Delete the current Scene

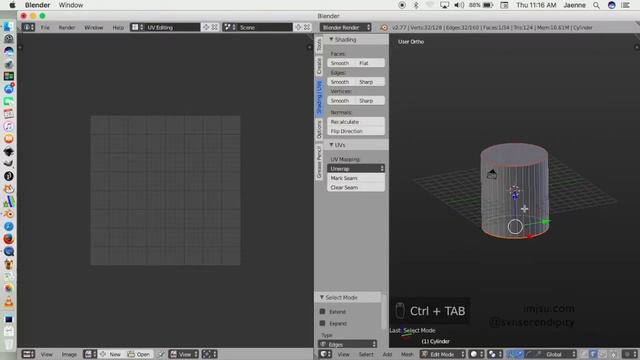pos(307,27)
